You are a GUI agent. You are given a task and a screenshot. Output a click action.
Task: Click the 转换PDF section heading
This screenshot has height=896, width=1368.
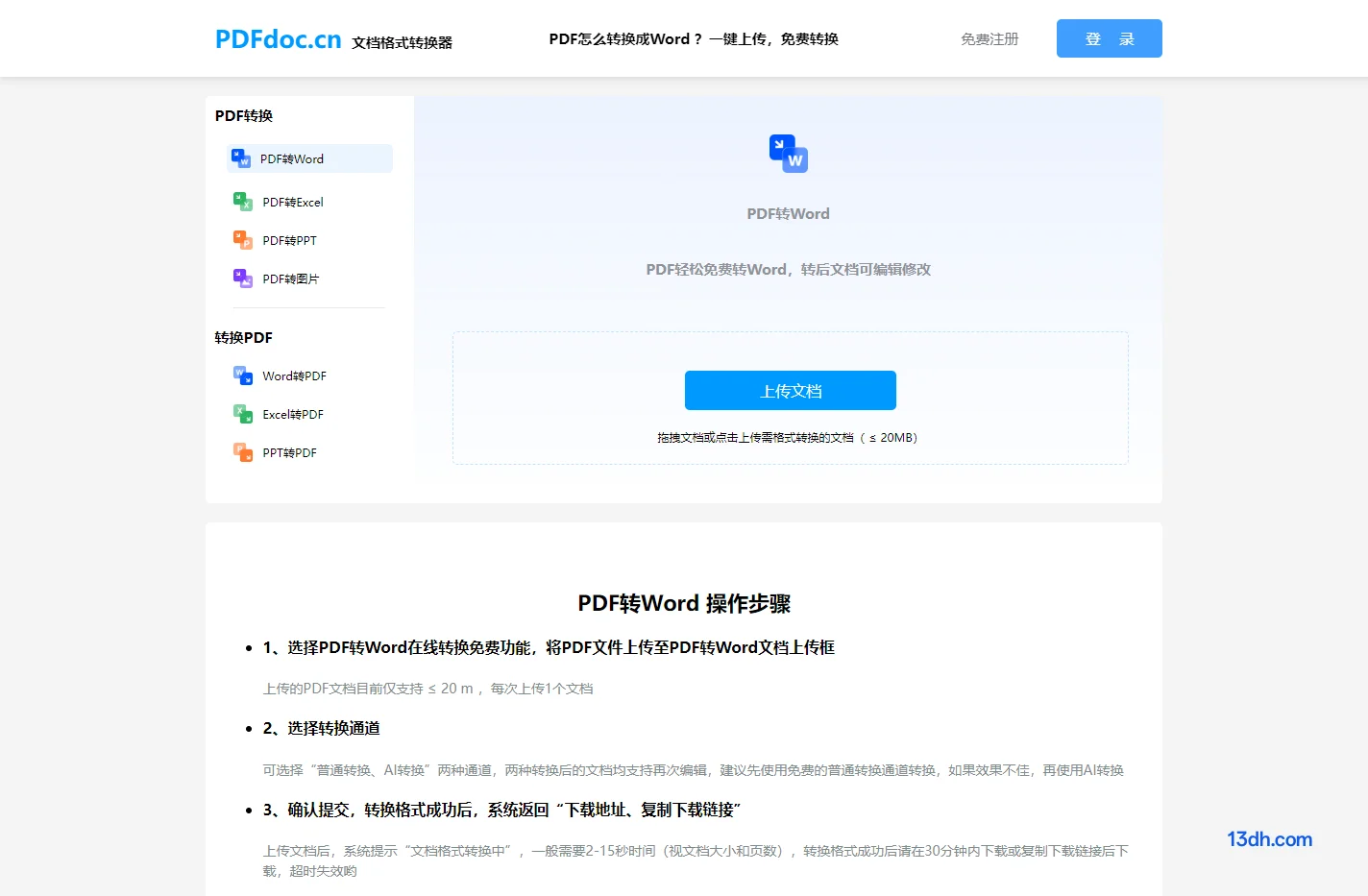244,338
